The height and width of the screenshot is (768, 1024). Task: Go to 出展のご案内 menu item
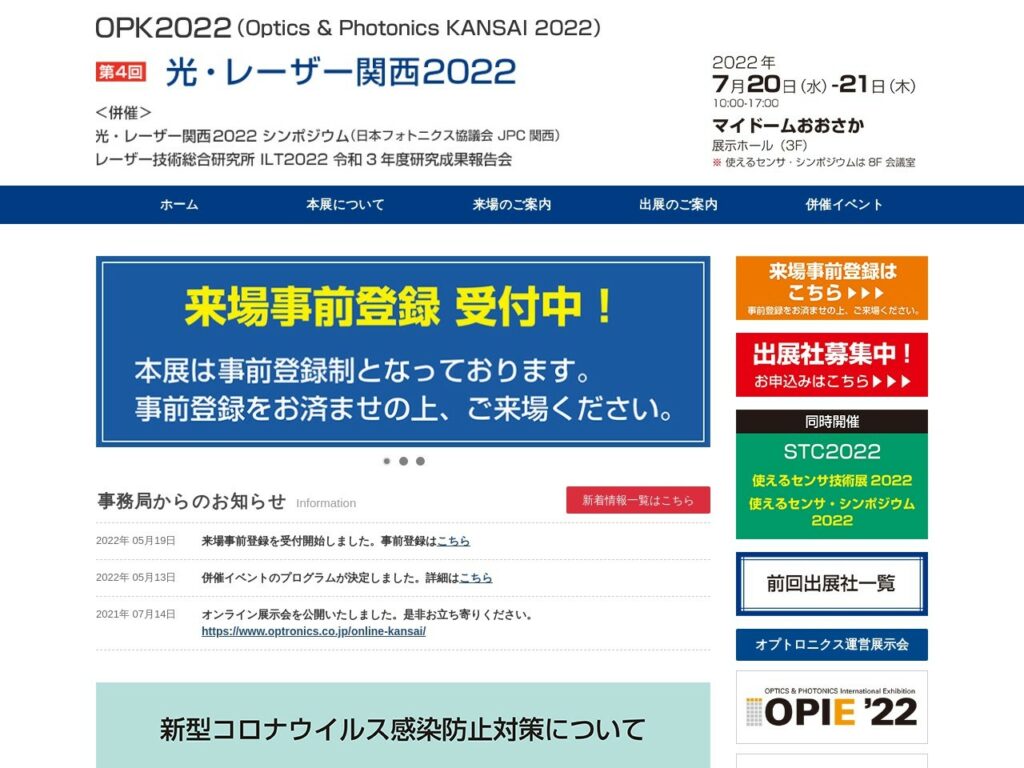(678, 204)
